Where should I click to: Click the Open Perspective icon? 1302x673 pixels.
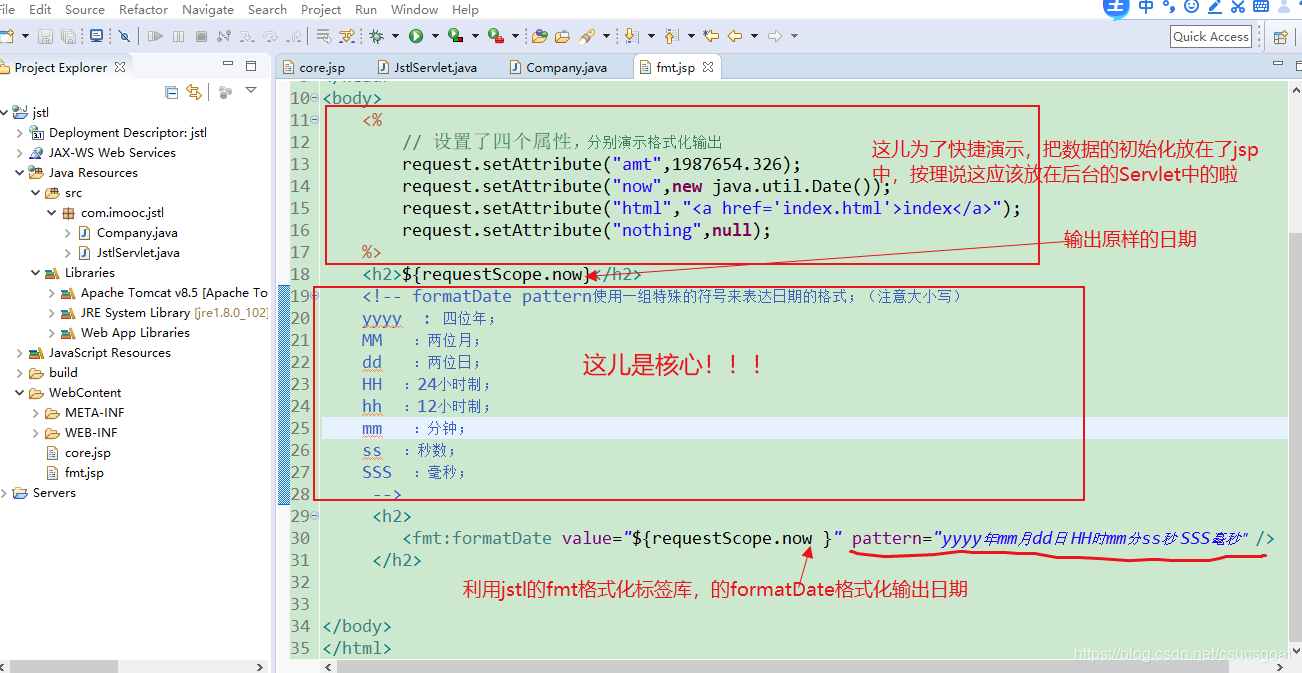tap(1280, 37)
